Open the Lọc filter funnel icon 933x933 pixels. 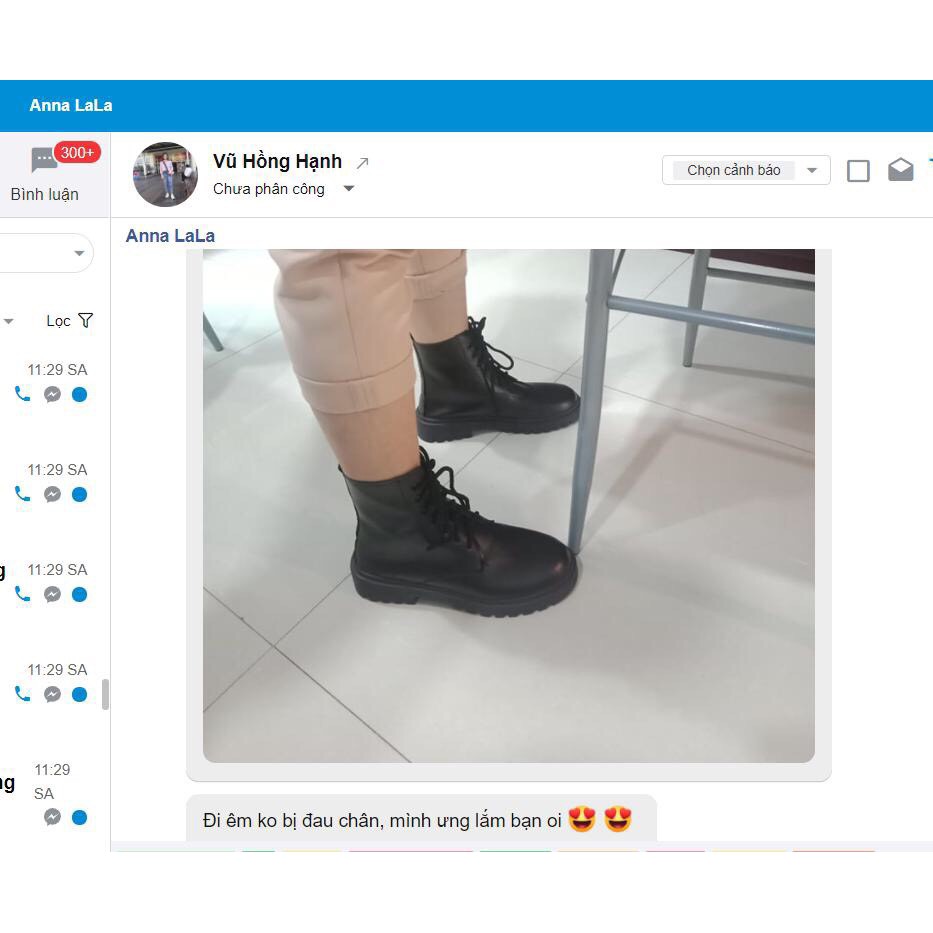(x=85, y=320)
